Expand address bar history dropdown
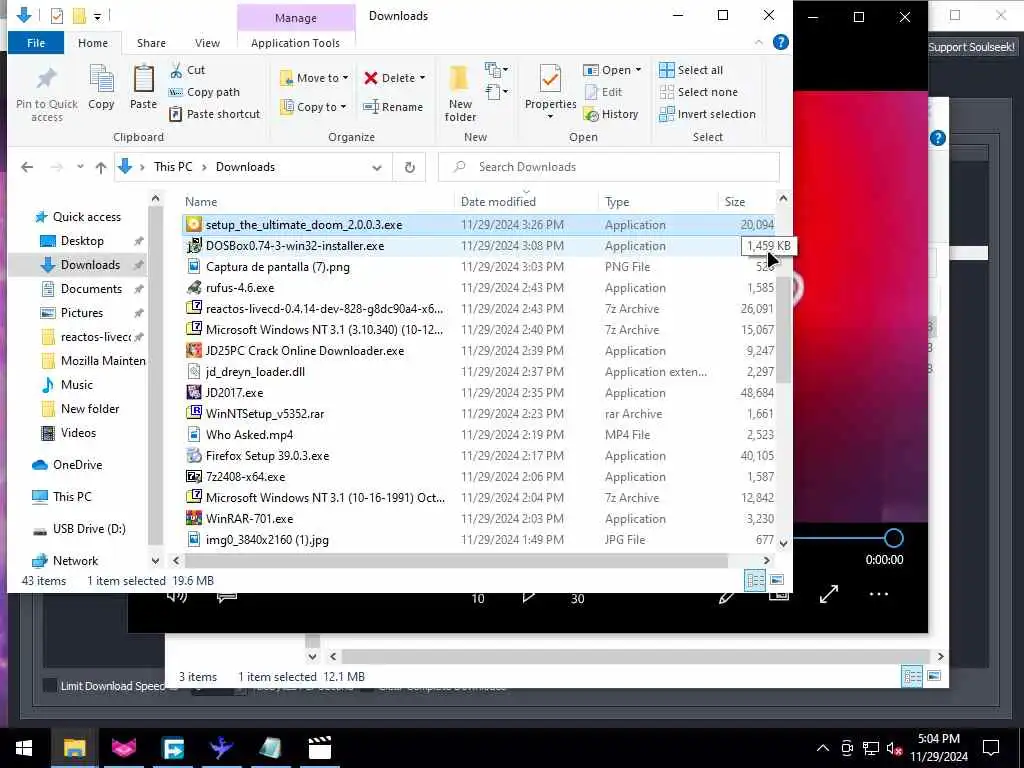The width and height of the screenshot is (1024, 768). [x=377, y=167]
